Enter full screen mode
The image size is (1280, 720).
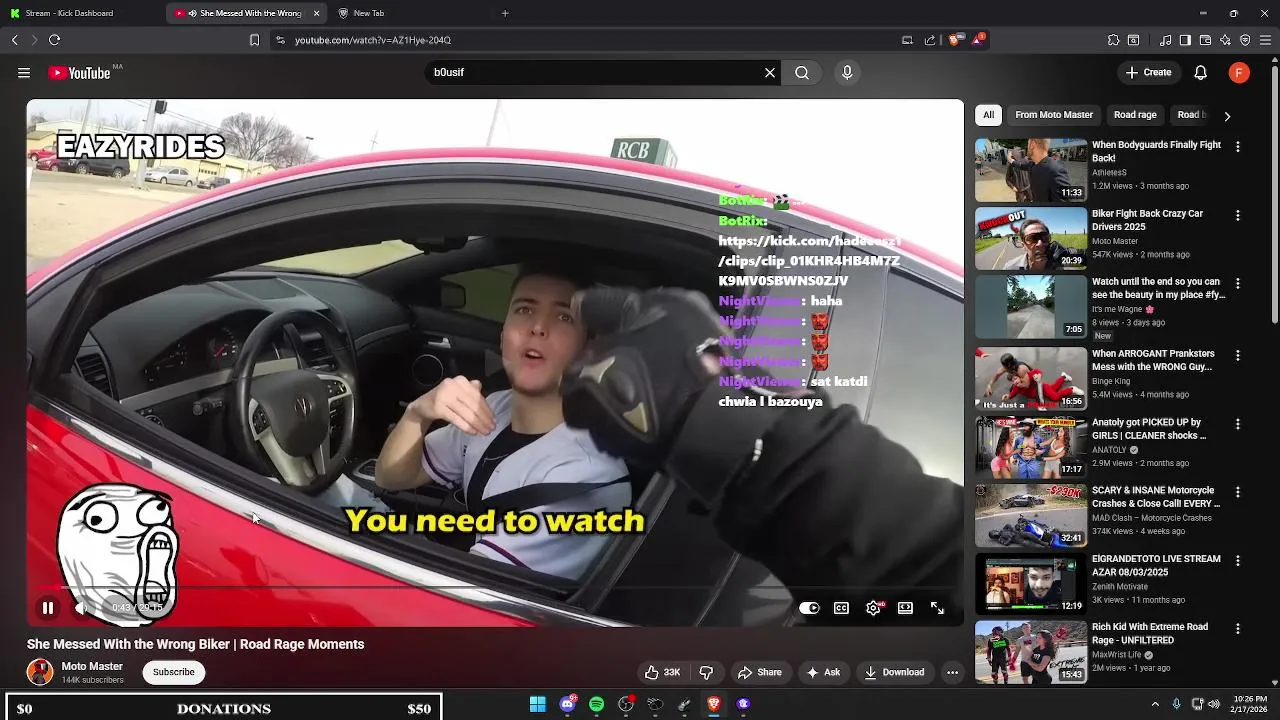[937, 608]
